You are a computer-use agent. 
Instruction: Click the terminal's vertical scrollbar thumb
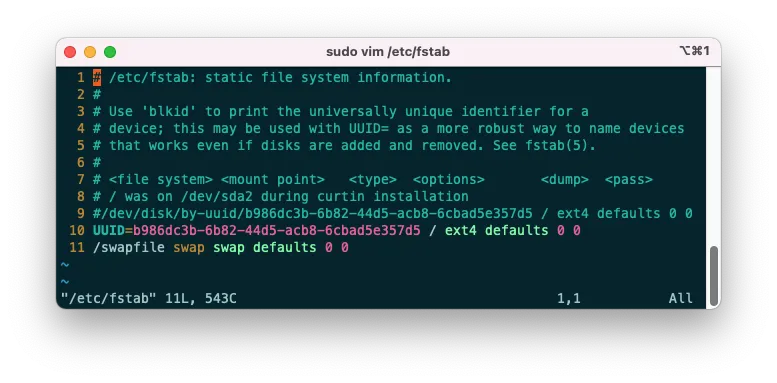pos(714,276)
